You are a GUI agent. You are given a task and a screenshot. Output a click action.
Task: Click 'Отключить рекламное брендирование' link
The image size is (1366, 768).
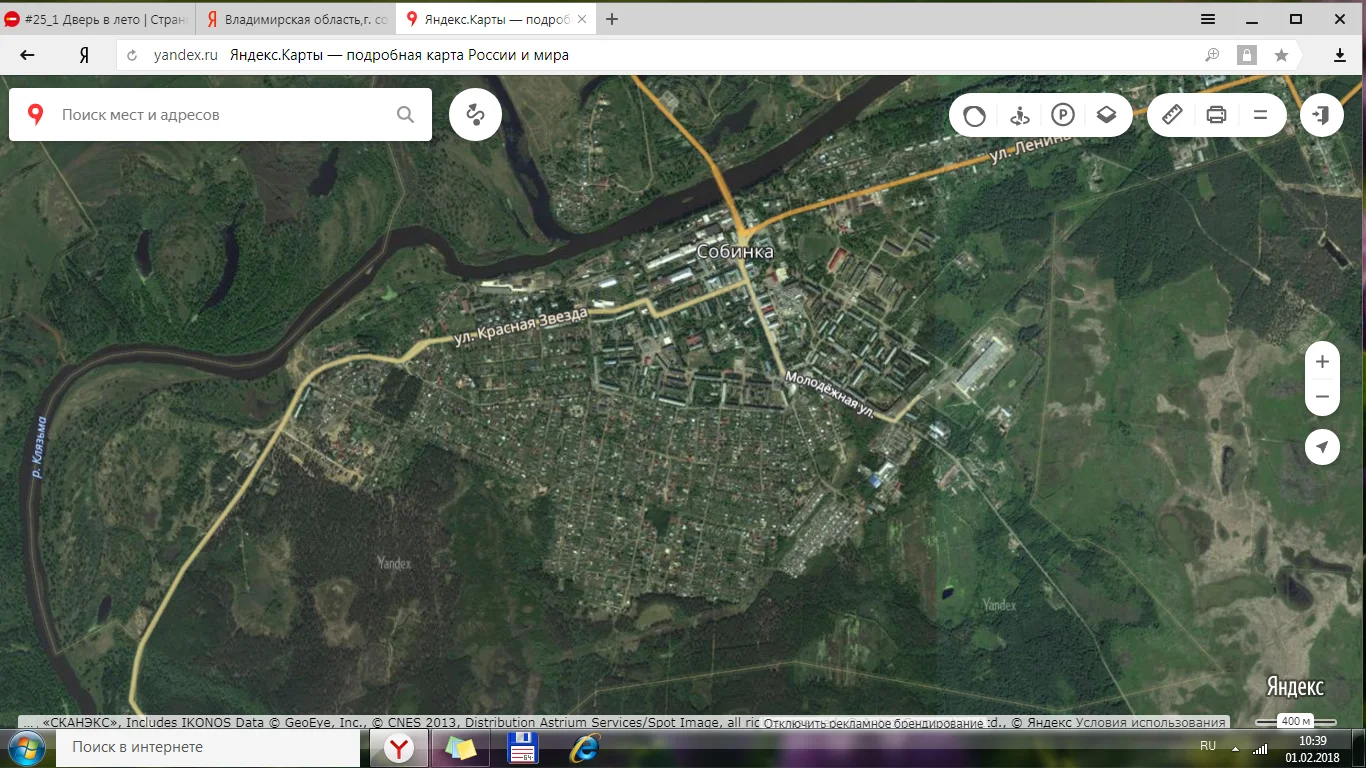pos(874,723)
